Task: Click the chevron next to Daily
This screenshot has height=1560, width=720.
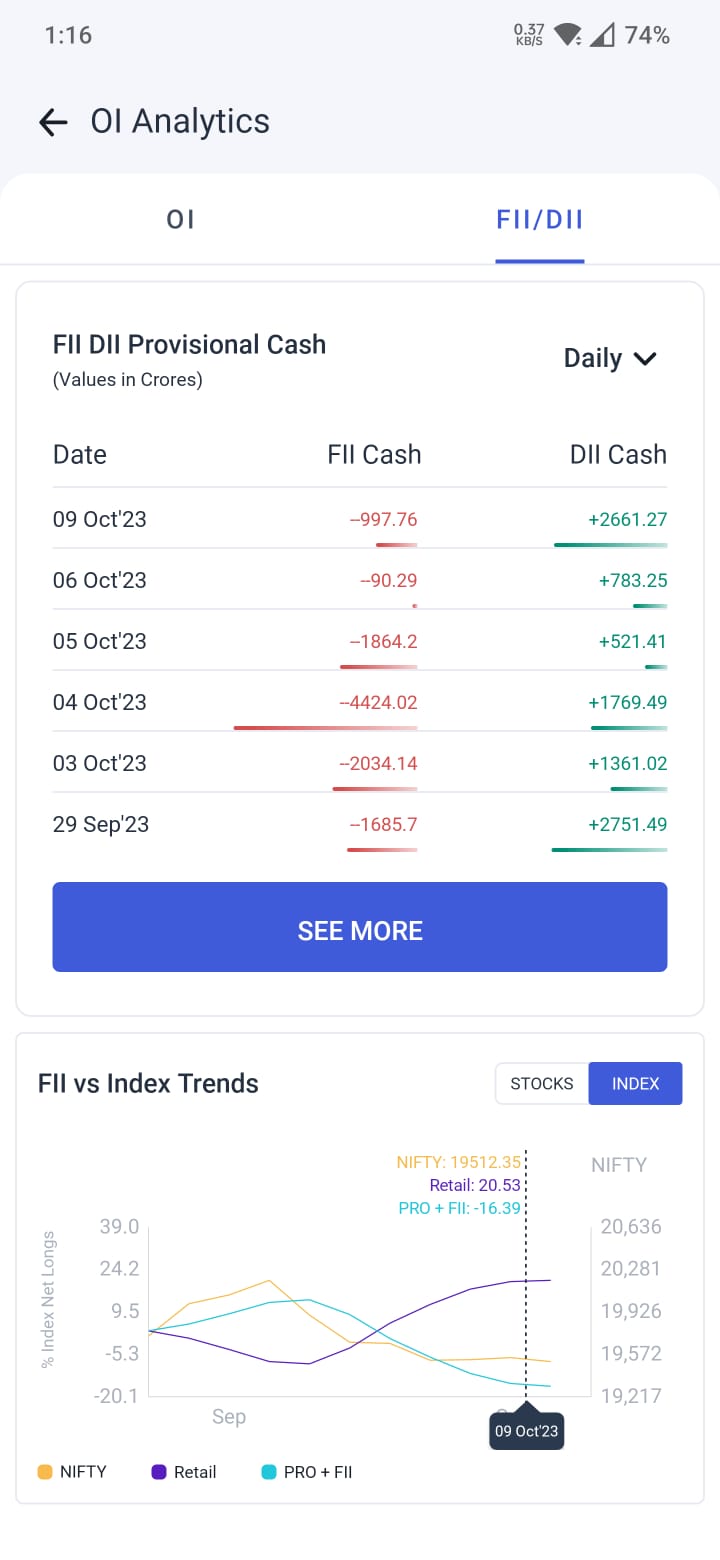Action: pyautogui.click(x=645, y=358)
